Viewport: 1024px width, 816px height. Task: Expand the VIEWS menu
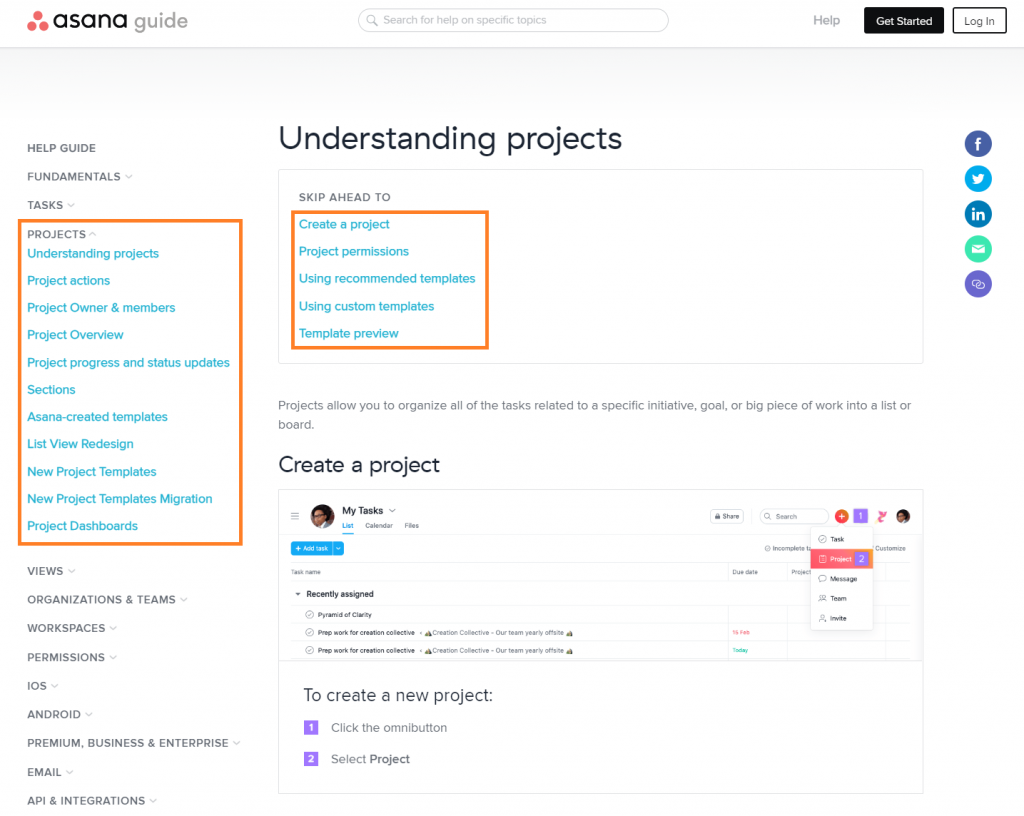[51, 571]
